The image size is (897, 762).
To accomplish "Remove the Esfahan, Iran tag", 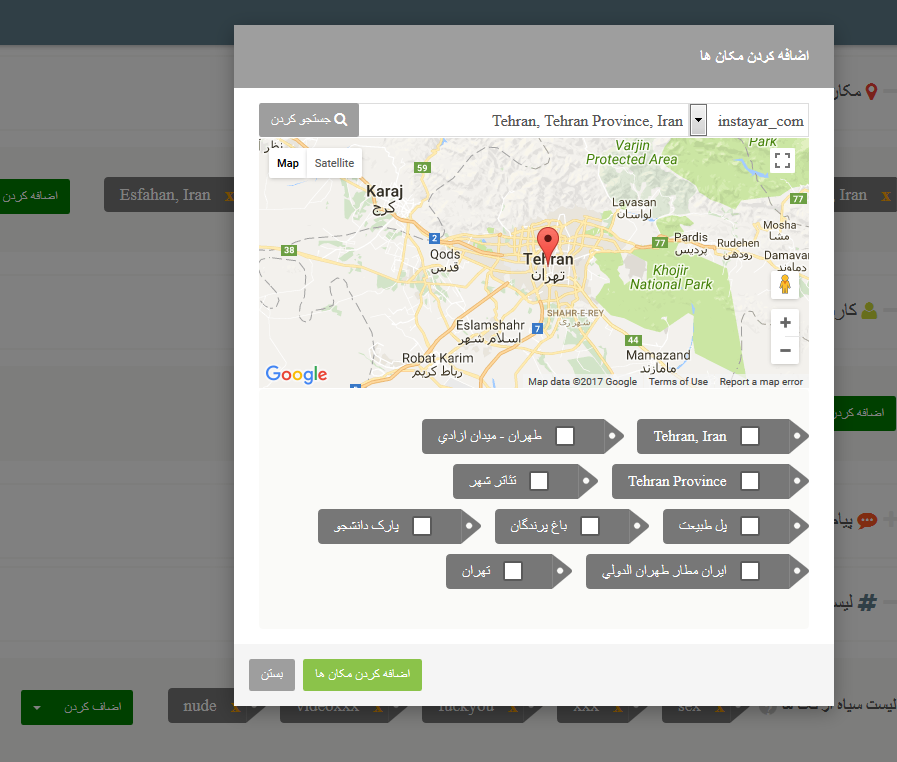I will coord(229,196).
